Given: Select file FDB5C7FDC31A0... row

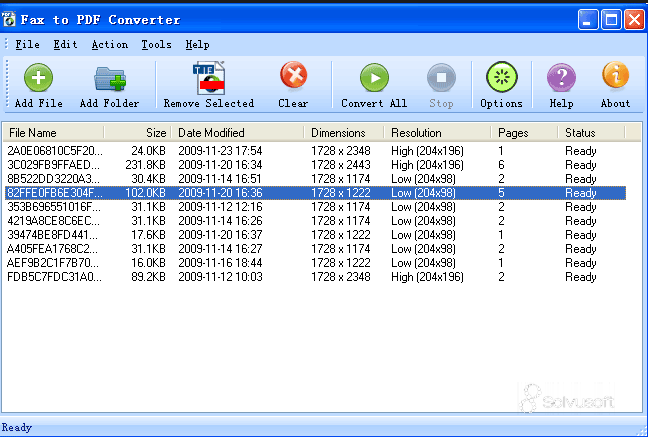Looking at the screenshot, I should point(315,277).
